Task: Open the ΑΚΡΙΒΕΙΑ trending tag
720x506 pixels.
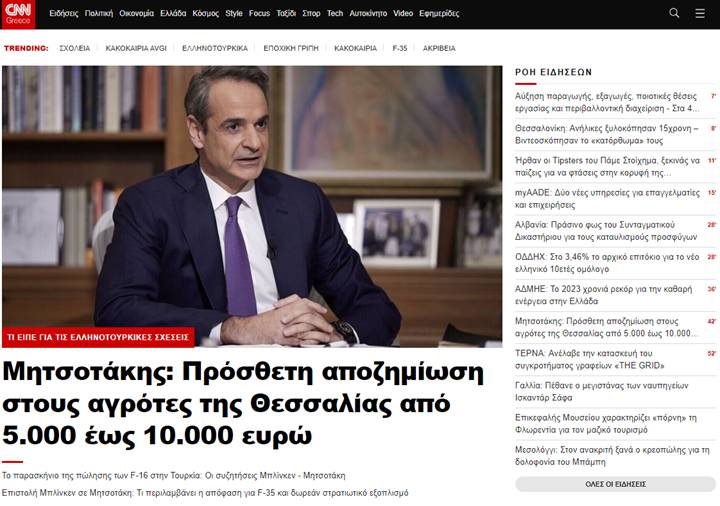Action: click(x=439, y=48)
